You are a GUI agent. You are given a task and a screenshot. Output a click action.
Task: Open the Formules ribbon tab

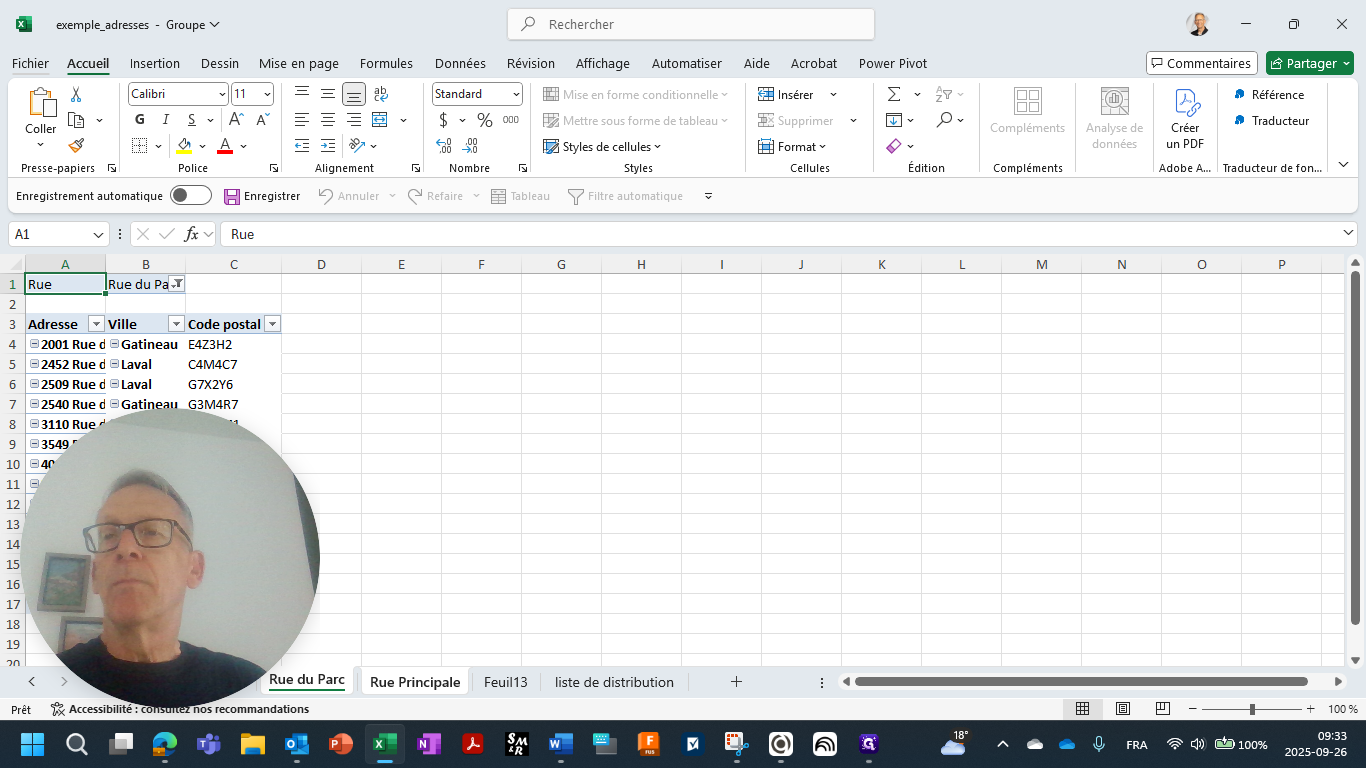point(386,63)
